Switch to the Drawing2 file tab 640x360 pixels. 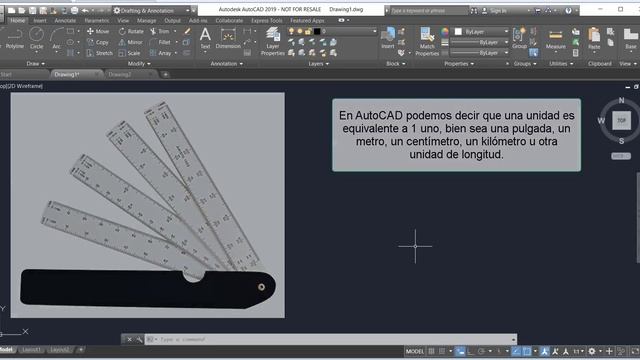point(120,75)
